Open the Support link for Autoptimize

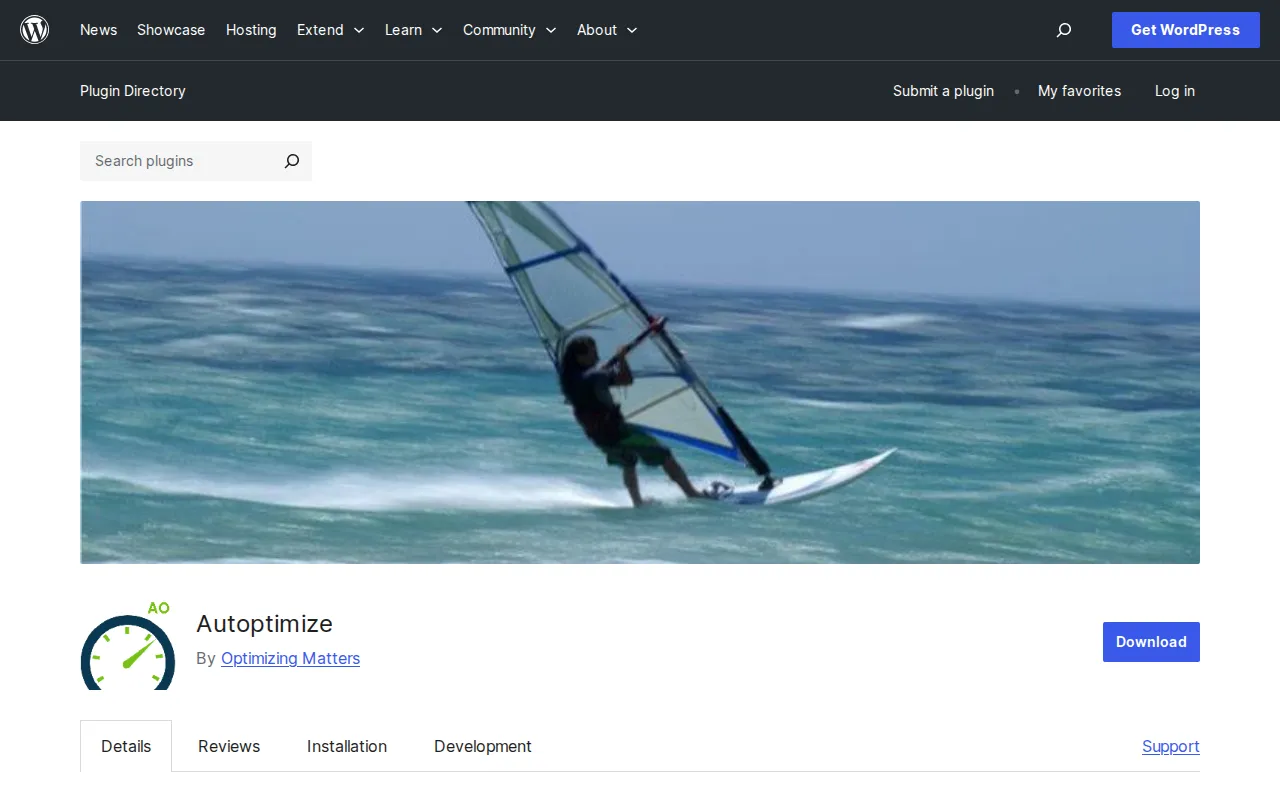click(1170, 746)
